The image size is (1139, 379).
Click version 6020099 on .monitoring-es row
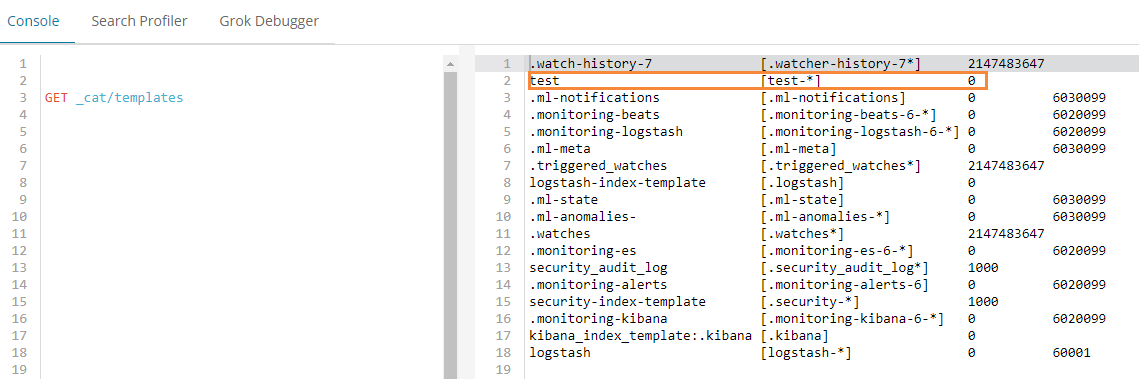click(1079, 251)
